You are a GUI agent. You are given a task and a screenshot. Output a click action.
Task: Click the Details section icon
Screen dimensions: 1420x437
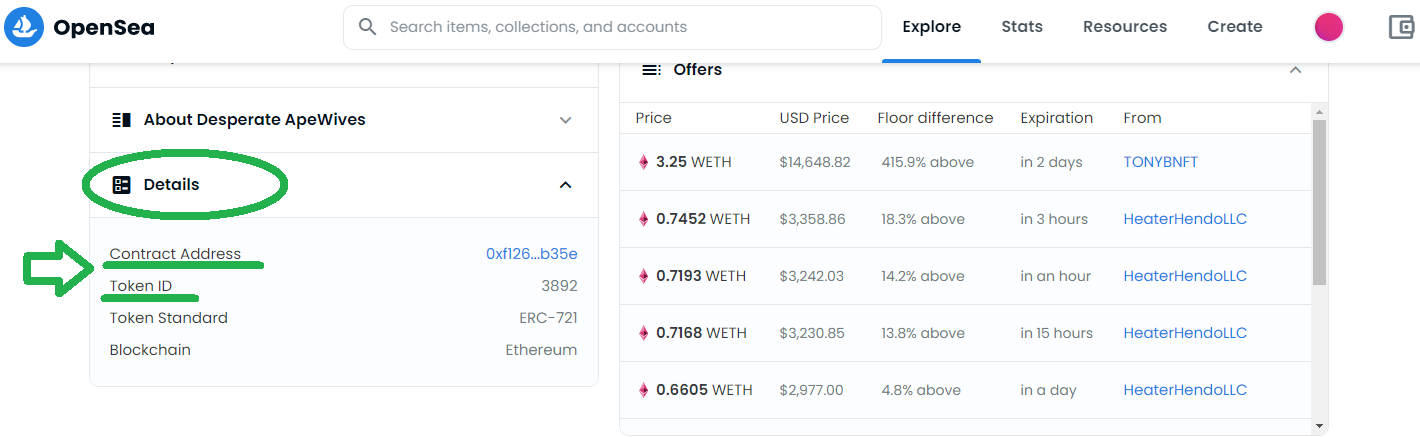122,185
